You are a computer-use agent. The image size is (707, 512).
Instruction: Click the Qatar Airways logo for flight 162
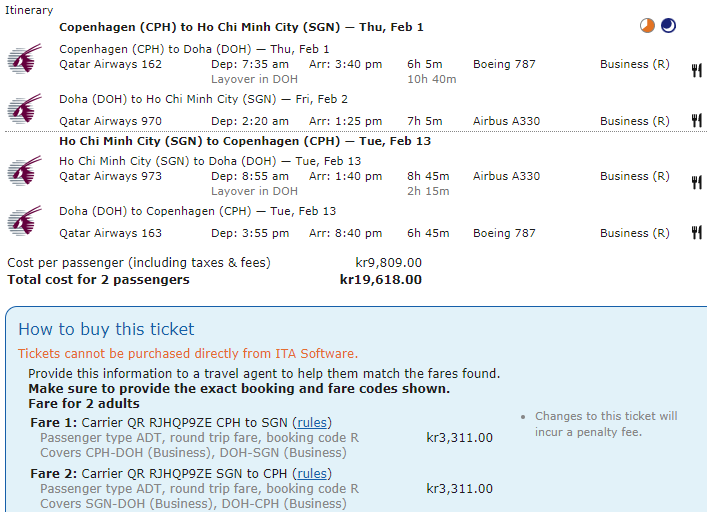coord(25,59)
